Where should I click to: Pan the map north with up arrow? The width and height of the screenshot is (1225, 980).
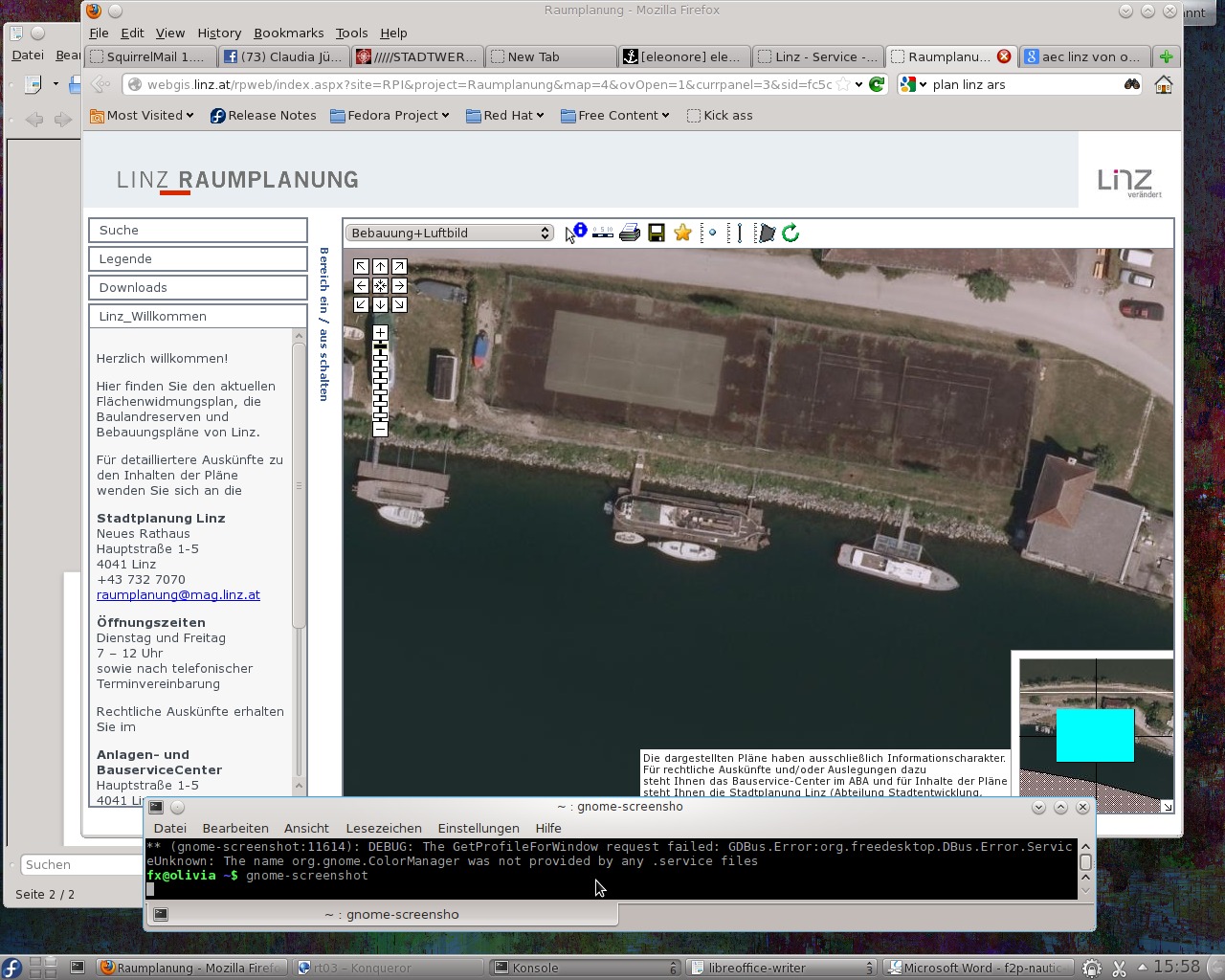(380, 267)
